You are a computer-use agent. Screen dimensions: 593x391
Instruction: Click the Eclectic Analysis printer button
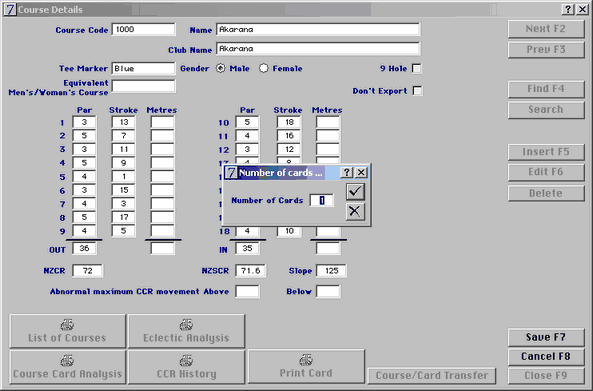click(x=186, y=331)
